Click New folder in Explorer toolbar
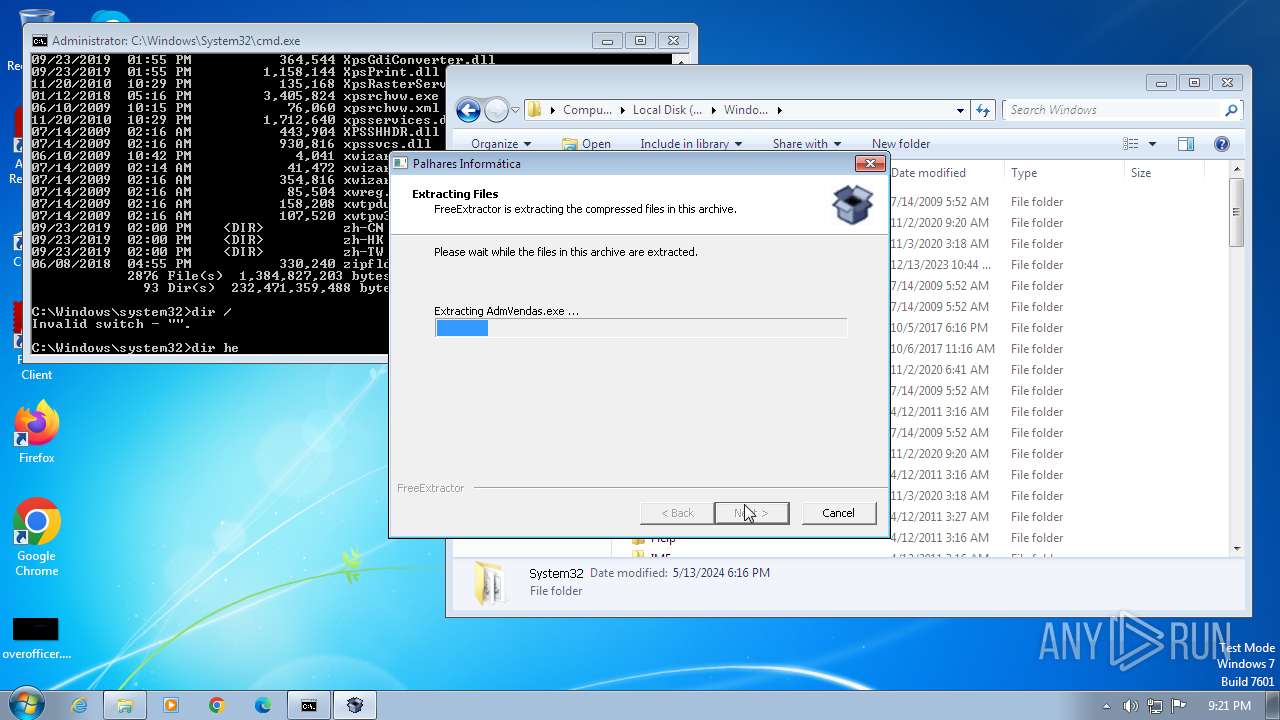The width and height of the screenshot is (1280, 720). 901,144
